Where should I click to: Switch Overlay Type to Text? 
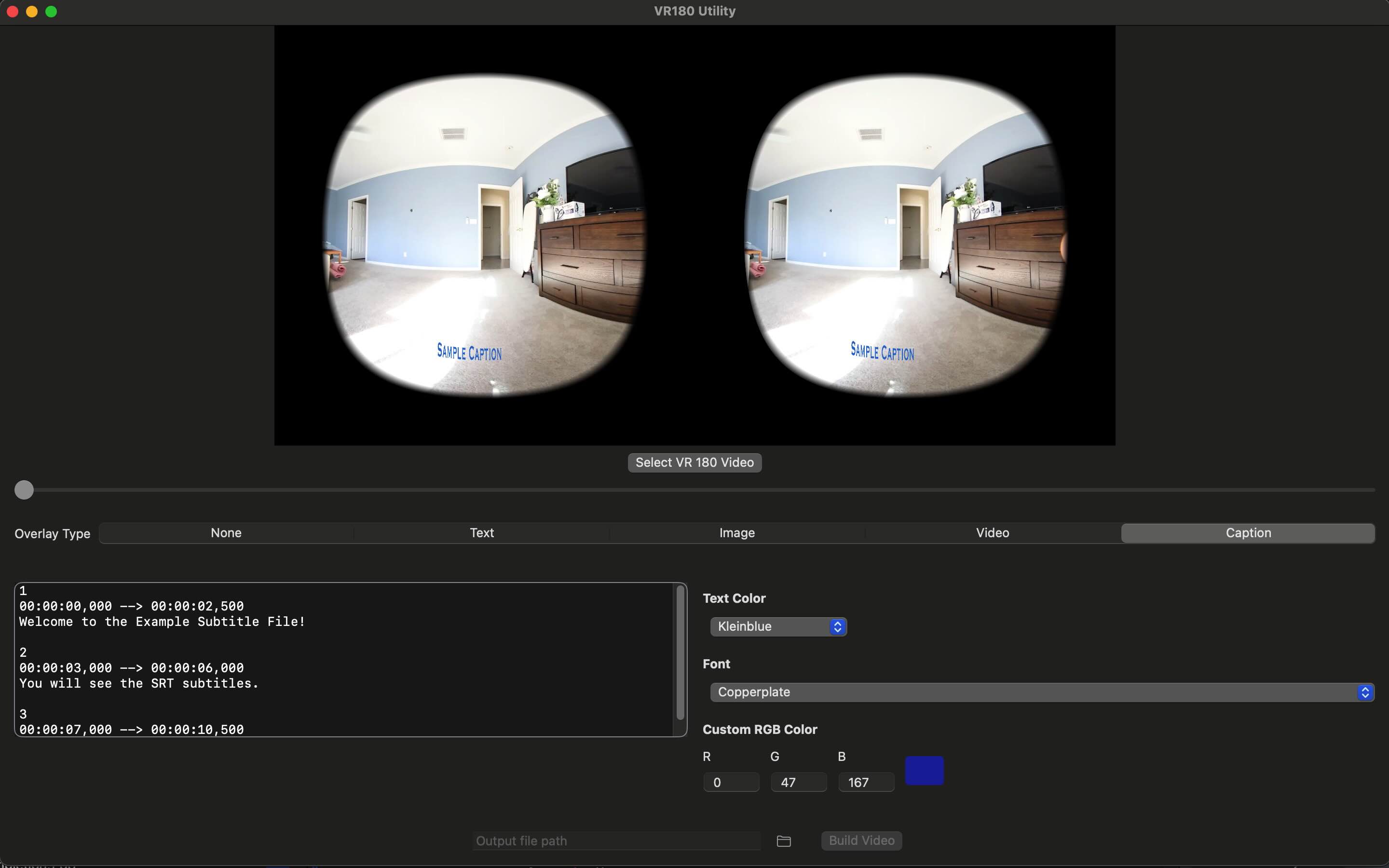[481, 533]
